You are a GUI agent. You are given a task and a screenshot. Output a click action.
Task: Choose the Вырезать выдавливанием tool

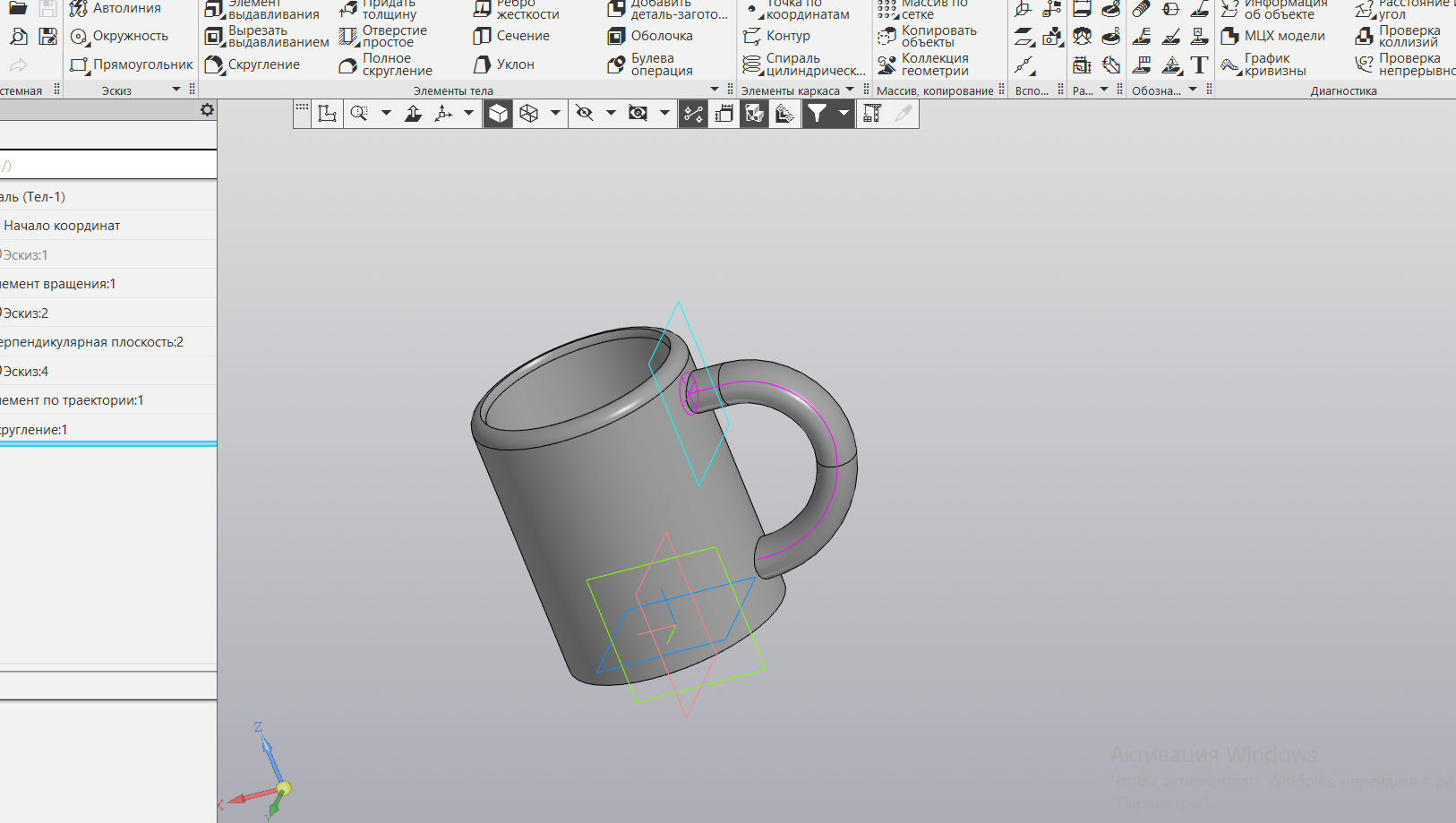(x=267, y=37)
